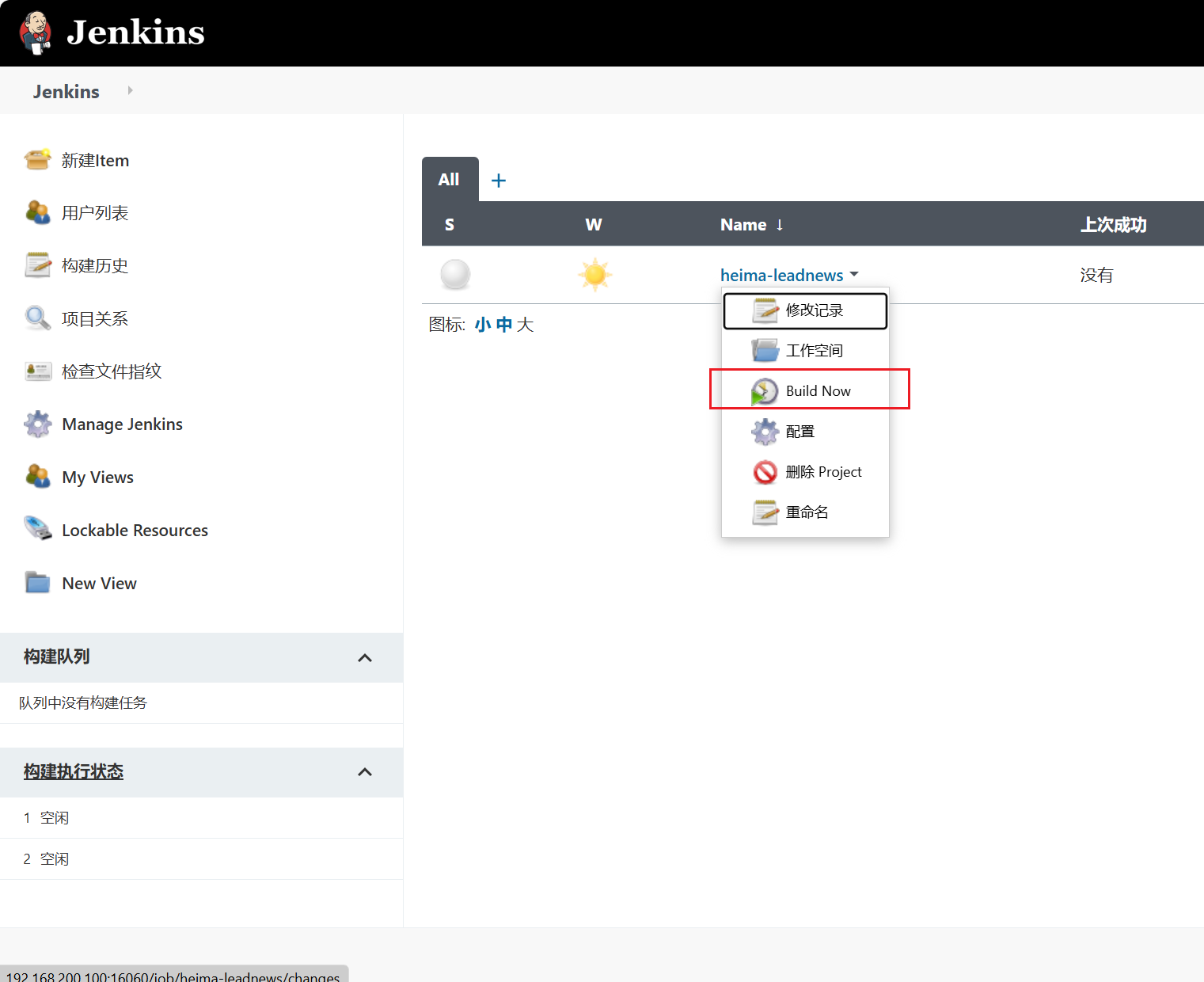Switch to the All view tab
This screenshot has width=1204, height=982.
point(450,180)
